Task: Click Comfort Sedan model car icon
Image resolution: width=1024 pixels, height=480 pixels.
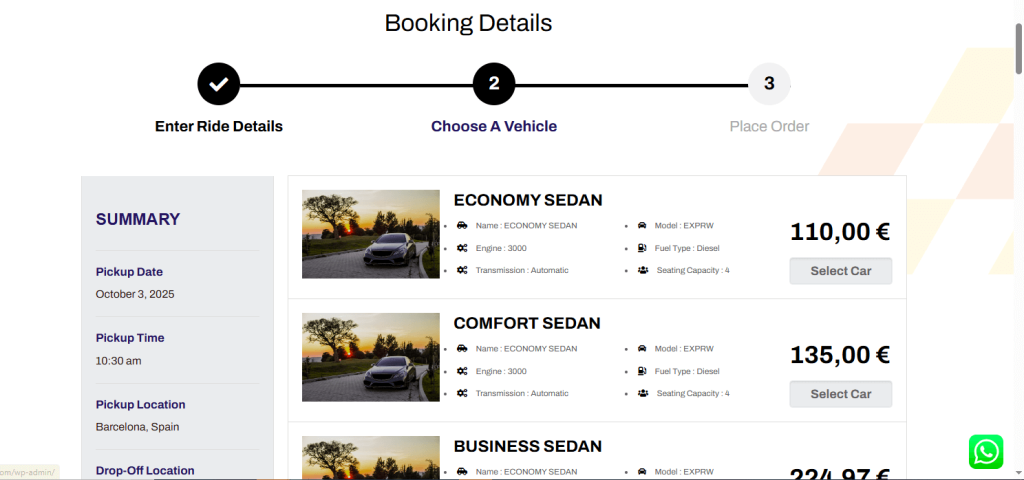Action: point(642,349)
